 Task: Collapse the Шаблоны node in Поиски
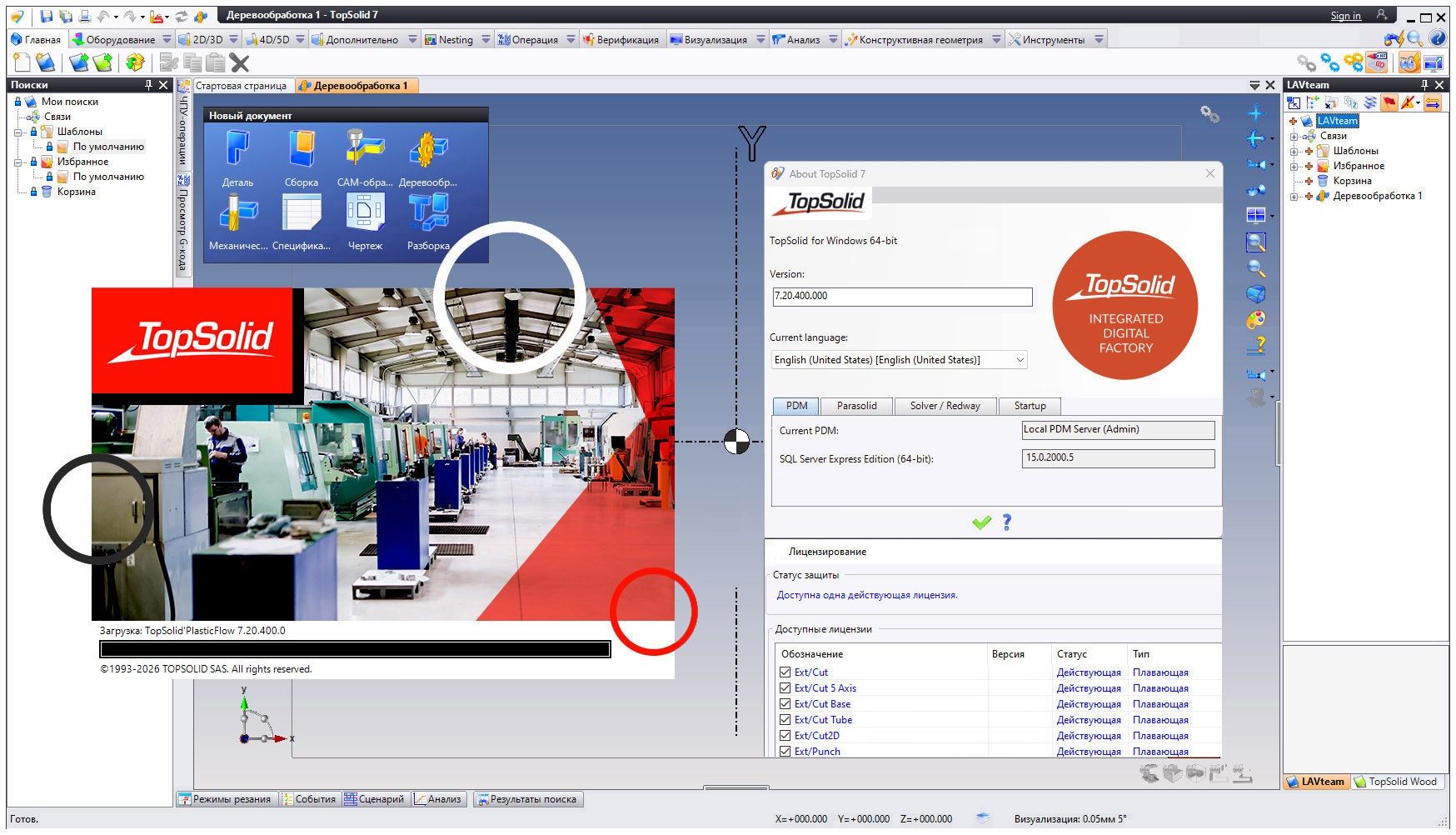[x=18, y=132]
